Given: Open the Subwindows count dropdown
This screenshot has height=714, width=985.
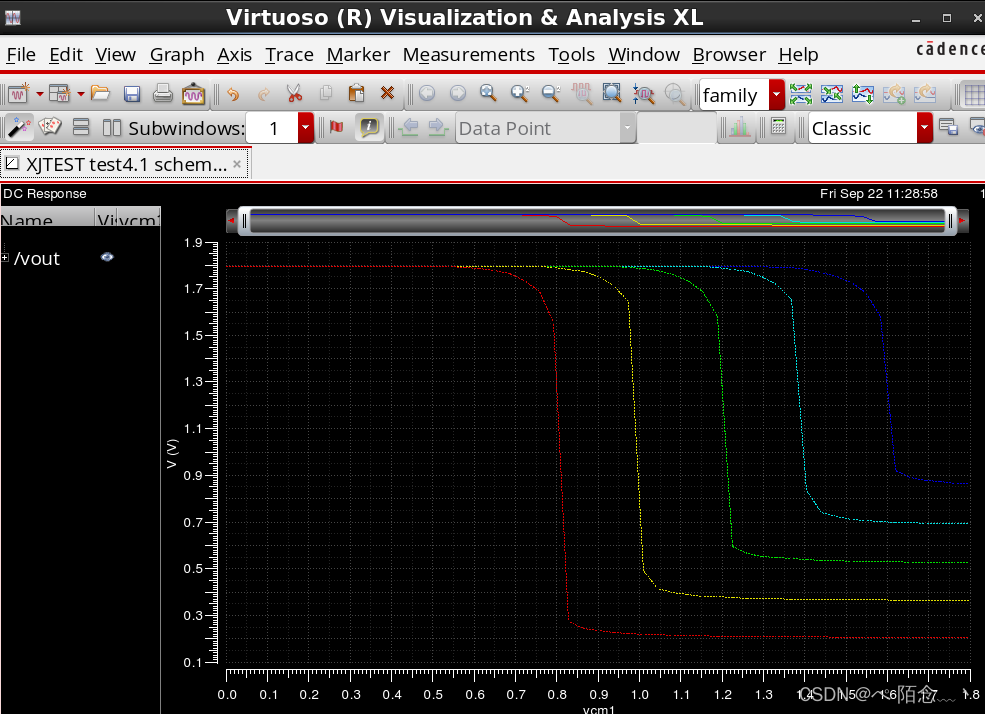Looking at the screenshot, I should tap(306, 128).
